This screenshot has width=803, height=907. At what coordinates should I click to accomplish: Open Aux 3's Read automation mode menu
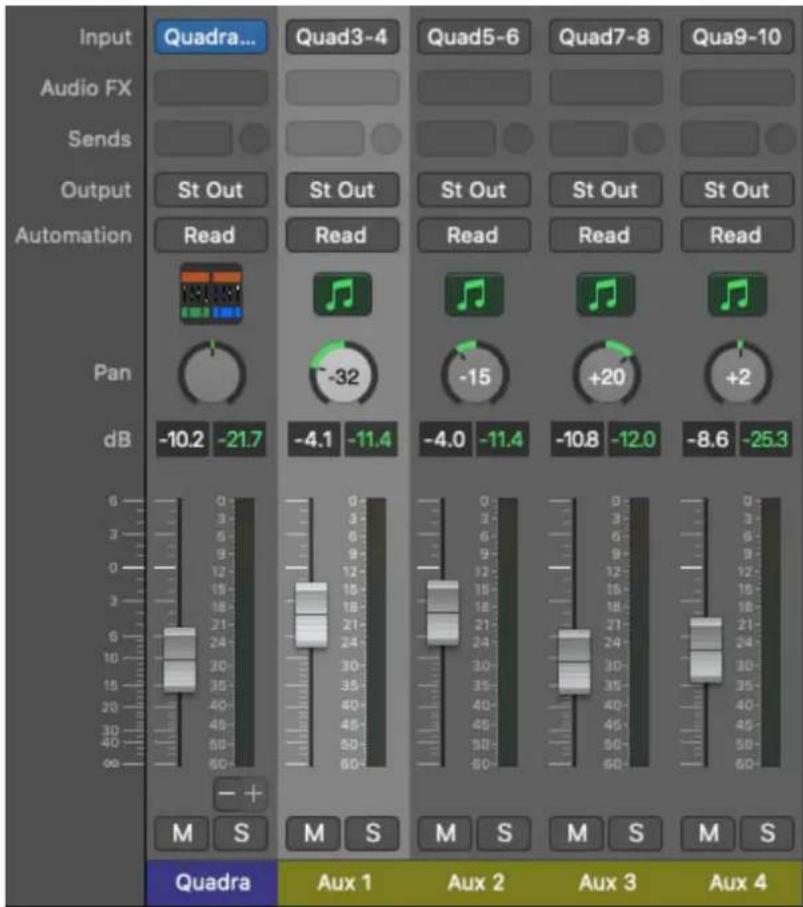click(x=605, y=235)
